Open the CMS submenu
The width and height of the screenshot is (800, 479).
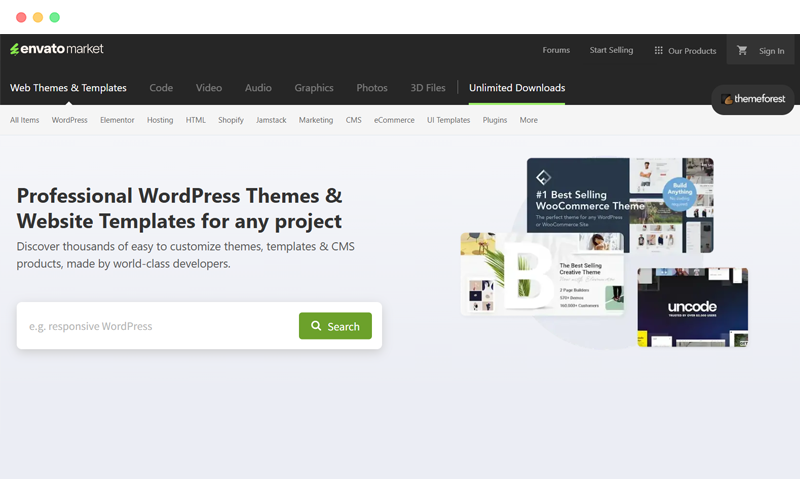tap(354, 120)
